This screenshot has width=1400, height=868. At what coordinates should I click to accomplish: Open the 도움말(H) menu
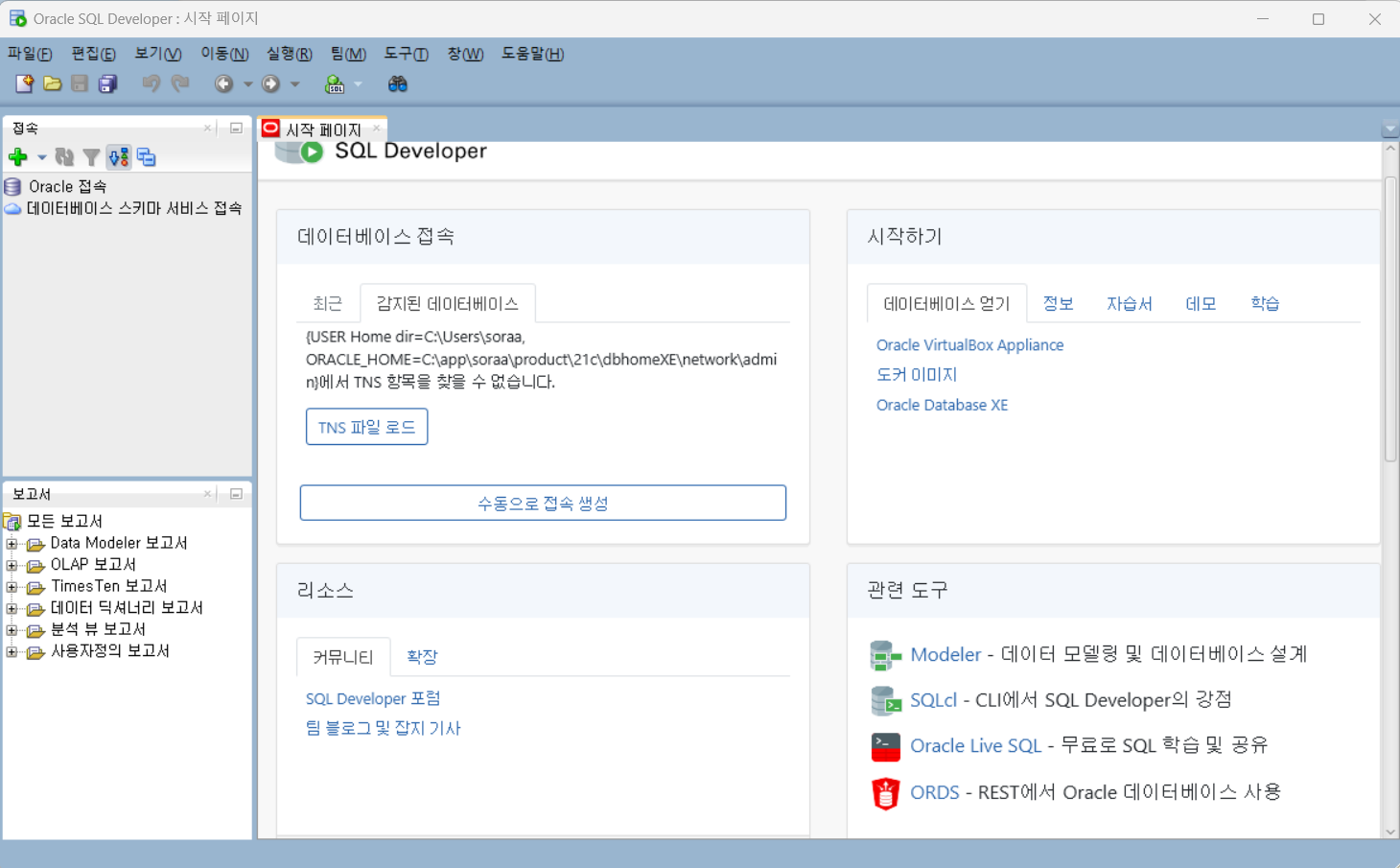click(532, 54)
